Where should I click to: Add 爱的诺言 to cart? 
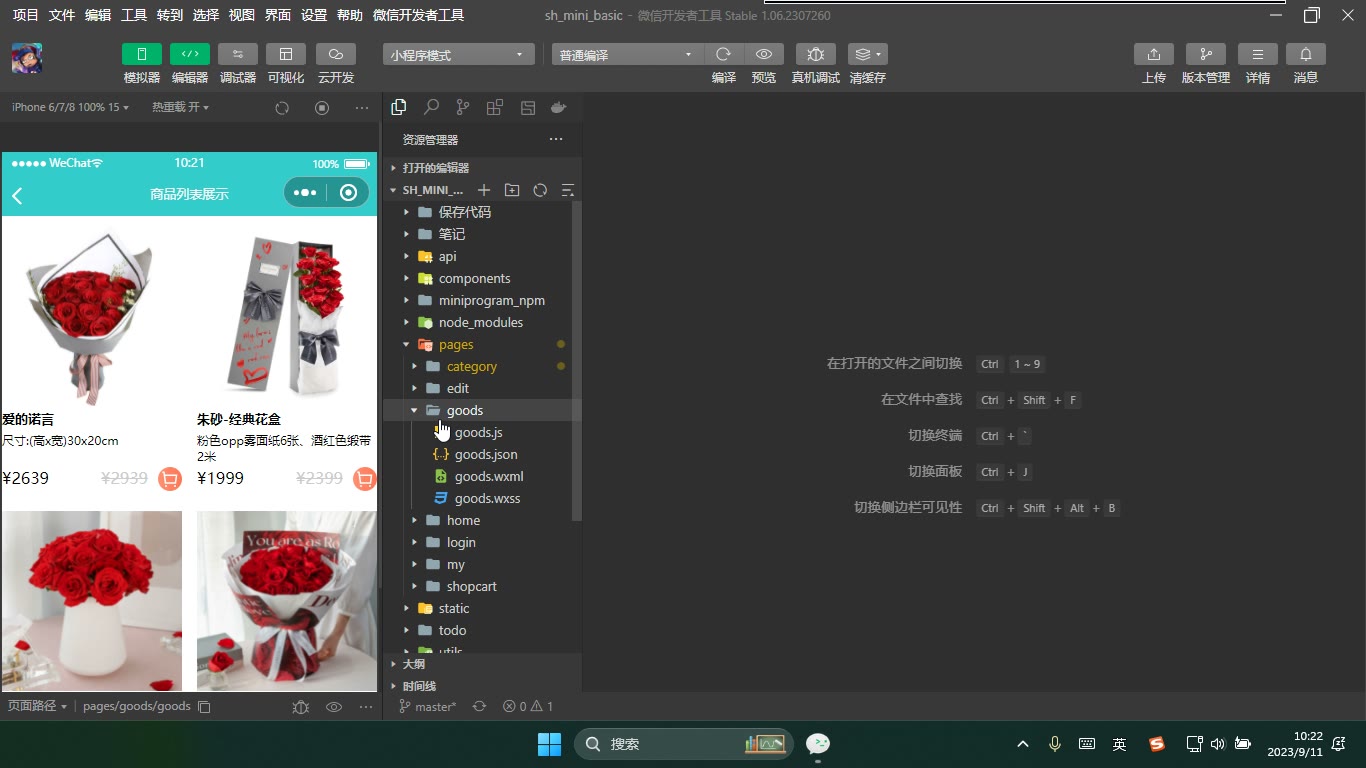pyautogui.click(x=170, y=479)
